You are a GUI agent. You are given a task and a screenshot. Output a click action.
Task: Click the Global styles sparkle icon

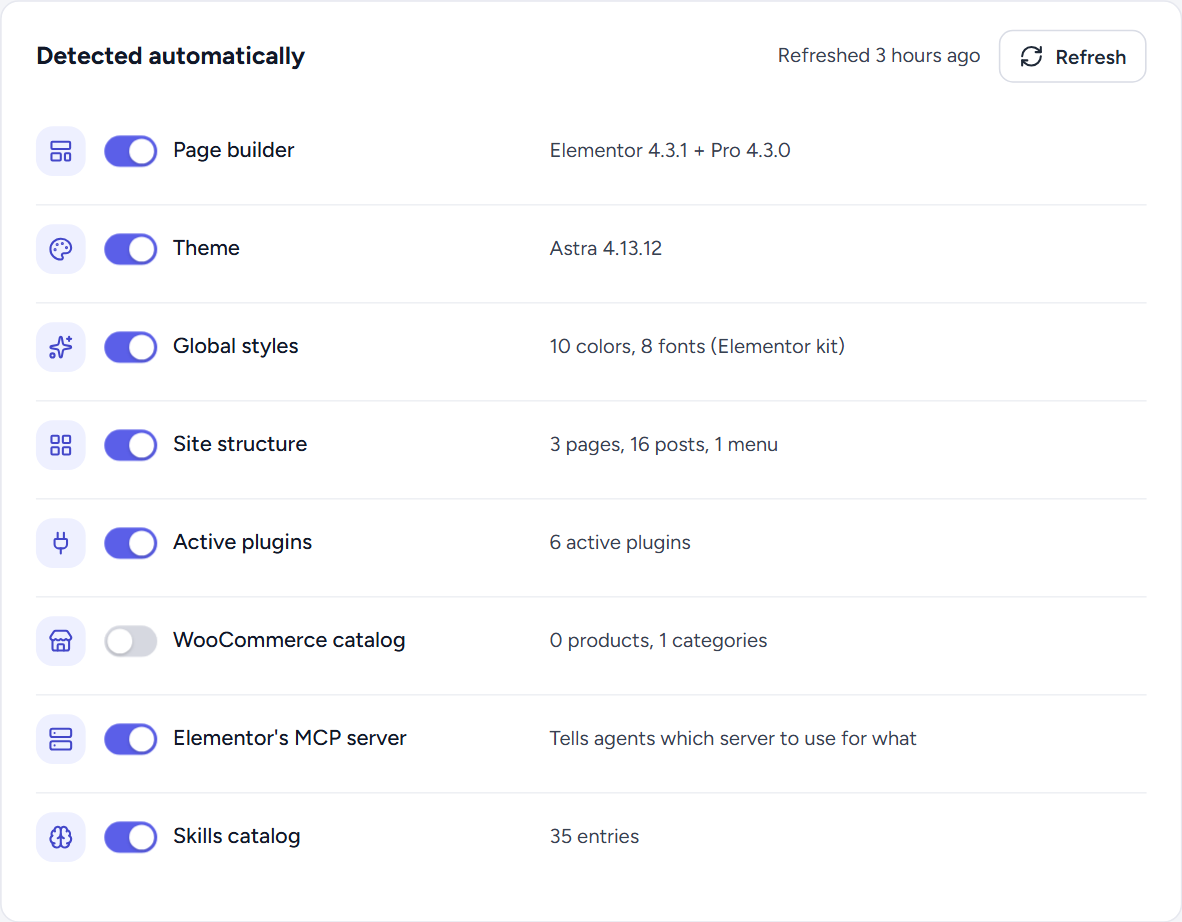[60, 347]
